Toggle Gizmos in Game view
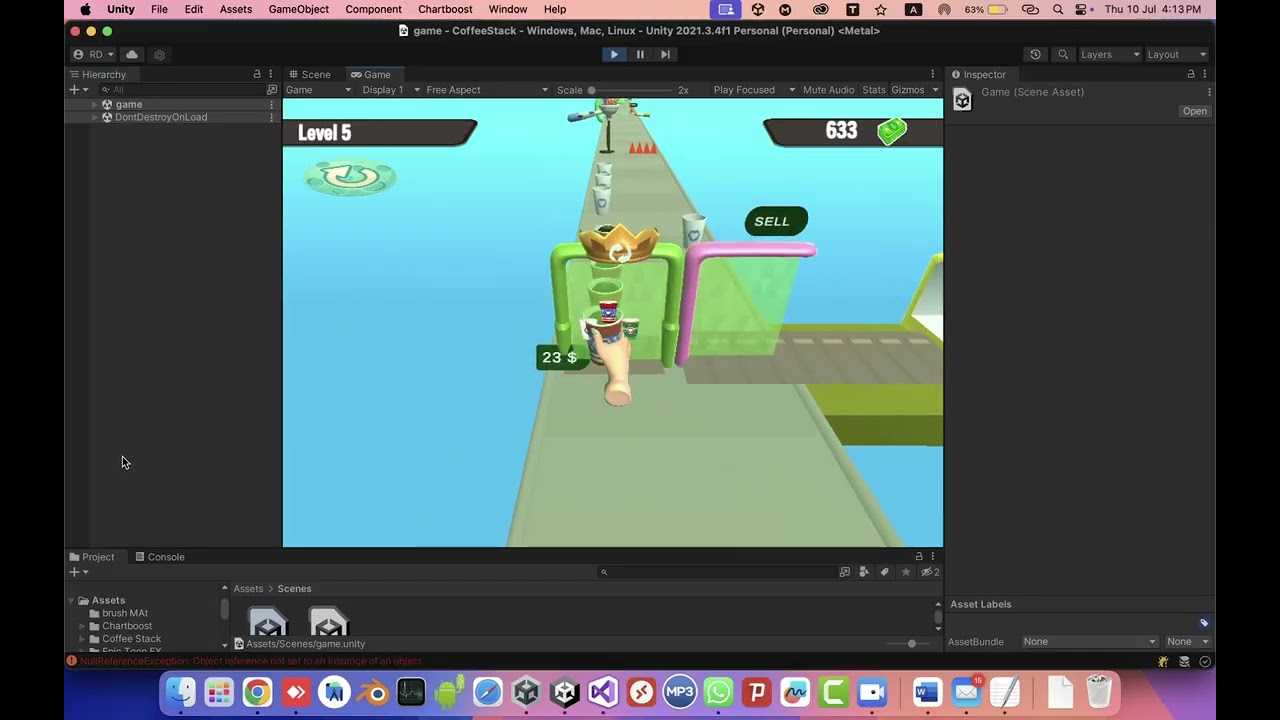 coord(908,90)
